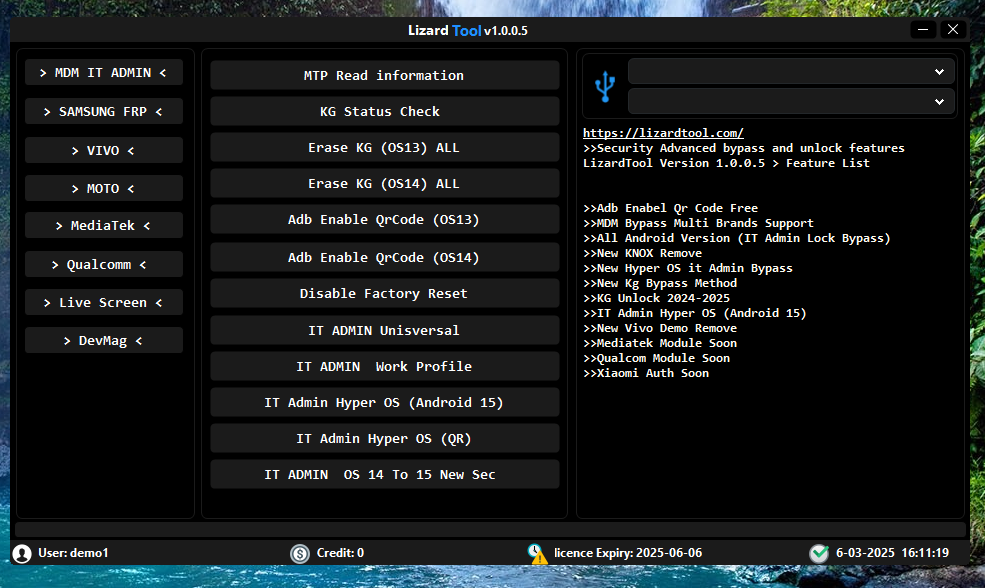Click the bottom progress bar
This screenshot has height=588, width=985.
[x=490, y=529]
